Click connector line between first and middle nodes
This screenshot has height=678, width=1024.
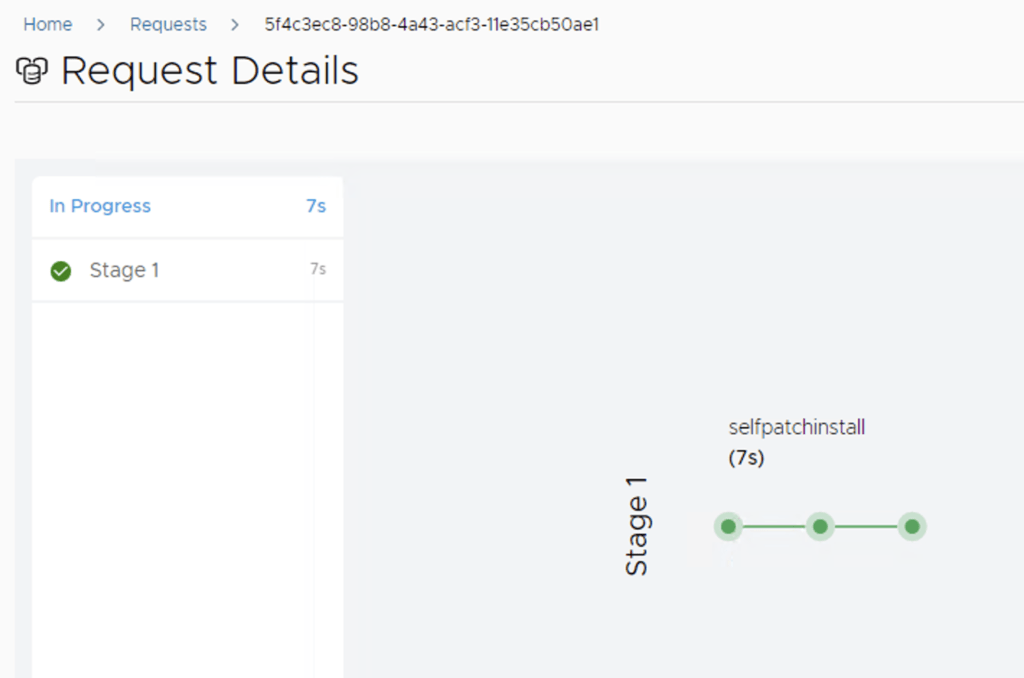click(x=774, y=526)
